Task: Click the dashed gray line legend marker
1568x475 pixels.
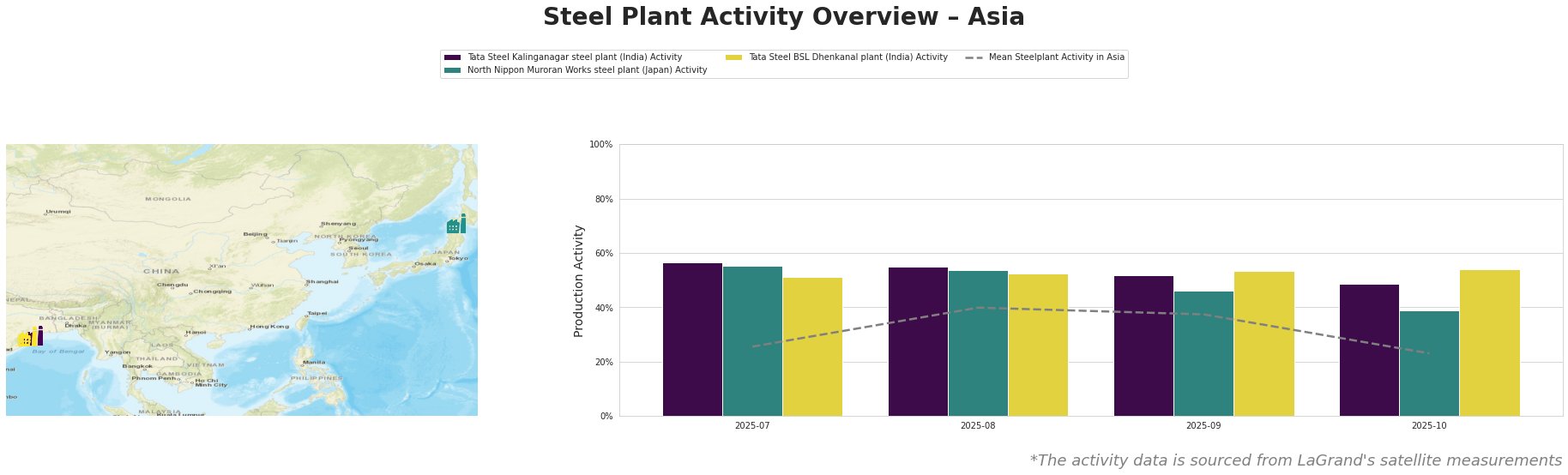Action: click(974, 57)
